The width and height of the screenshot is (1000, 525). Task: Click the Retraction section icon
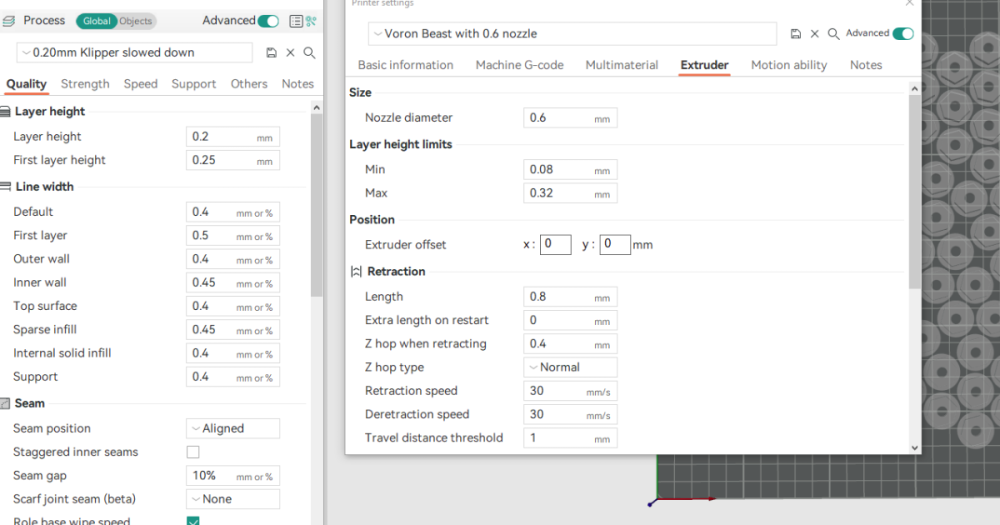(356, 272)
